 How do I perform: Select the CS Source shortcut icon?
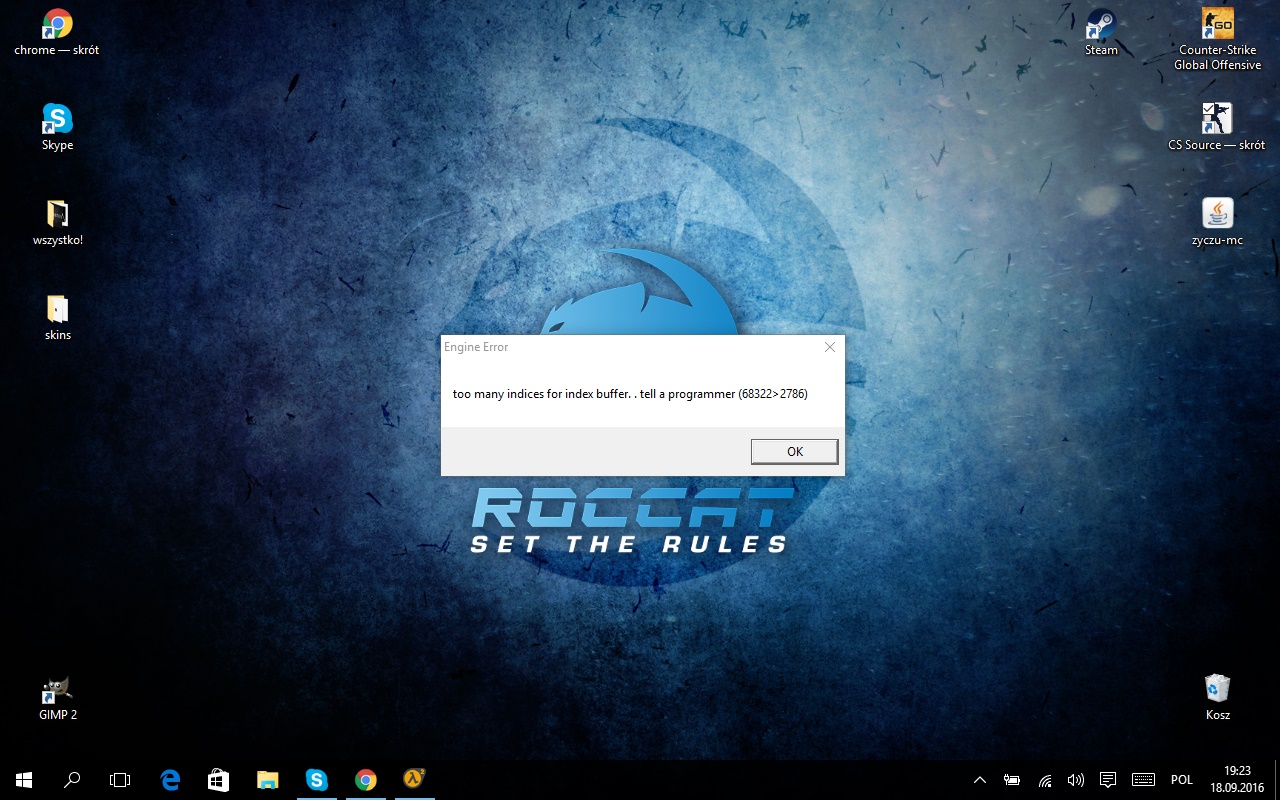(x=1216, y=120)
